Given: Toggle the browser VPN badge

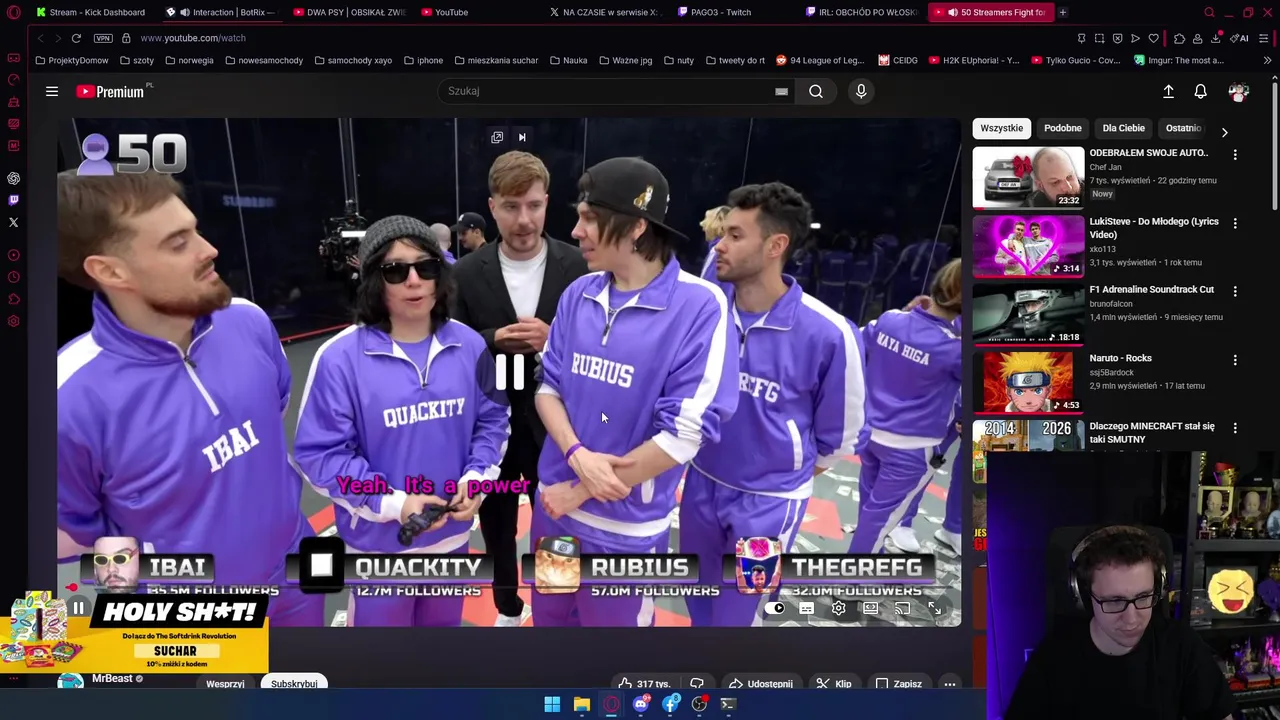Looking at the screenshot, I should (x=103, y=38).
